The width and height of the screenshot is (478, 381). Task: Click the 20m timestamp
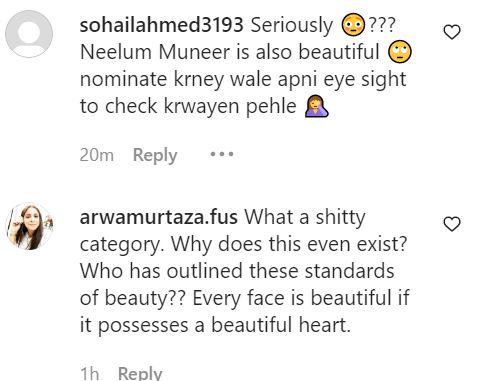pyautogui.click(x=97, y=155)
